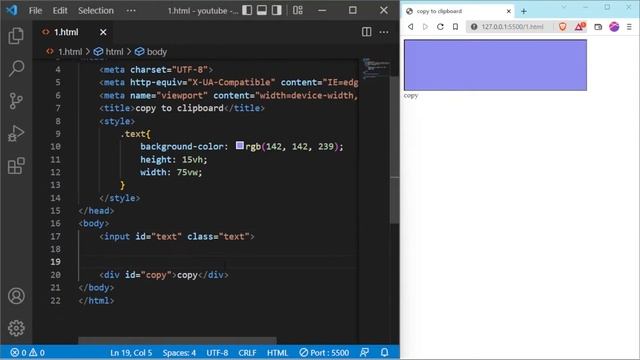Image resolution: width=640 pixels, height=360 pixels.
Task: Click the .text{ selector on line 9
Action: point(136,133)
